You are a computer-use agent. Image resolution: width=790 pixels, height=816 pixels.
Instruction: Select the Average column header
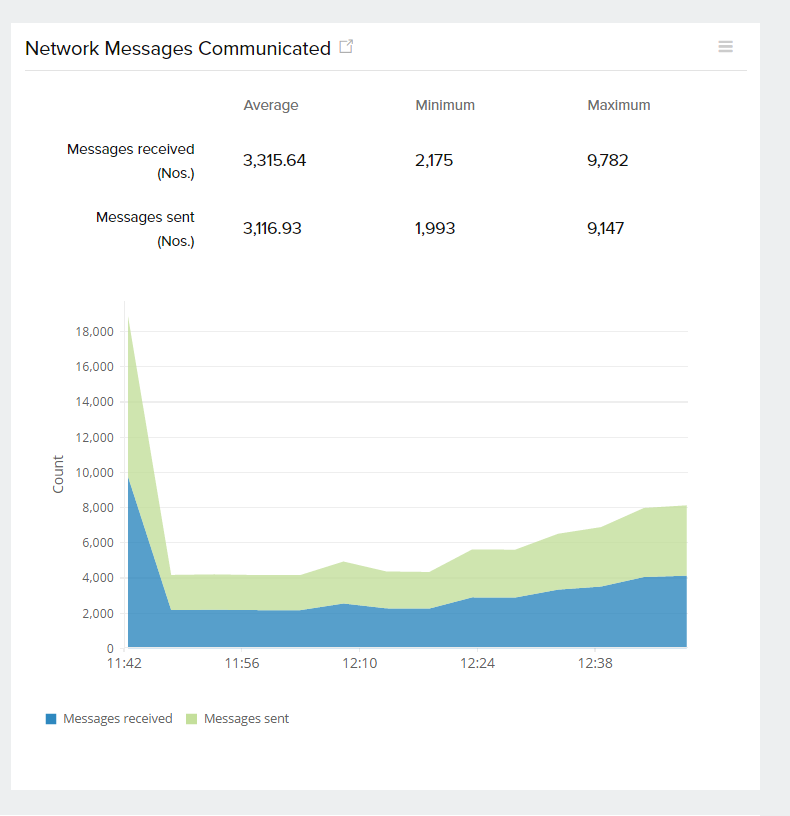271,105
